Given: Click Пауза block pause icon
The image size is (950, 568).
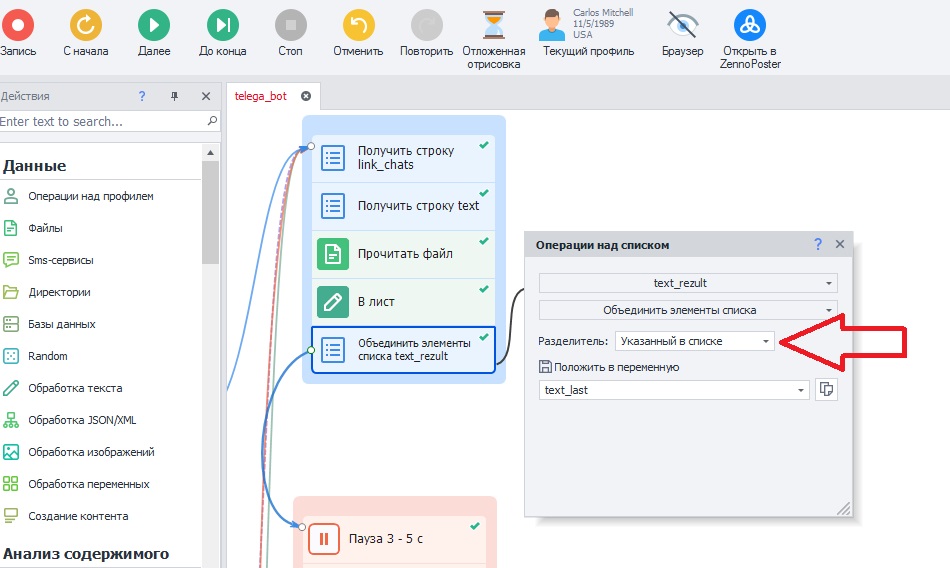Looking at the screenshot, I should (x=324, y=538).
